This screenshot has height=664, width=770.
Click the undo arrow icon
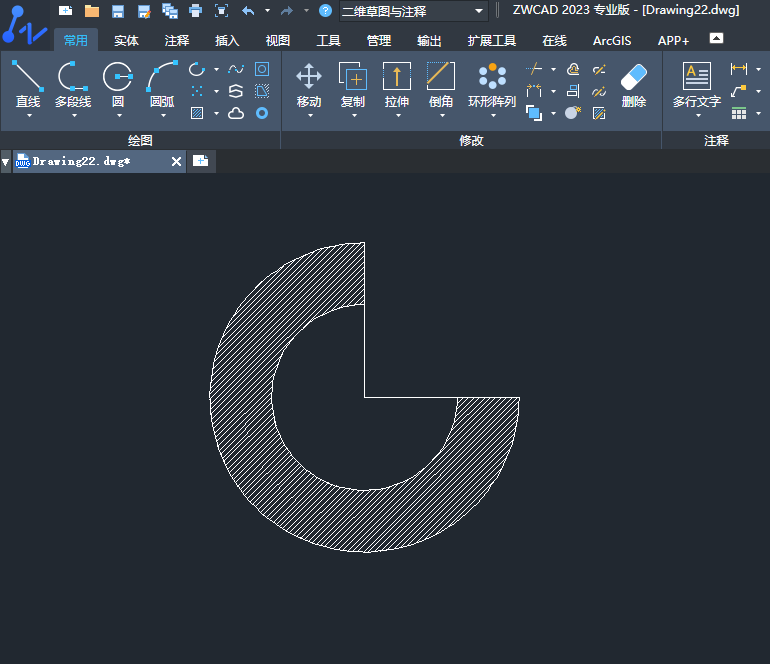[248, 10]
